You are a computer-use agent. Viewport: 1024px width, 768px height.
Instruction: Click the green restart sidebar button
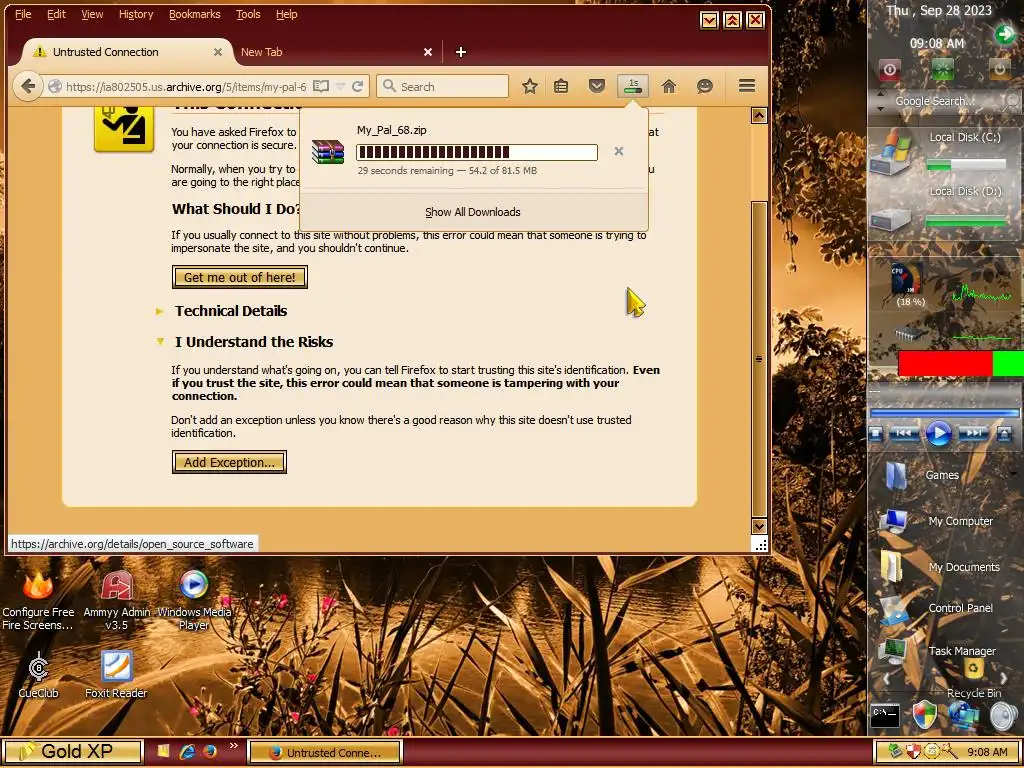pyautogui.click(x=942, y=69)
